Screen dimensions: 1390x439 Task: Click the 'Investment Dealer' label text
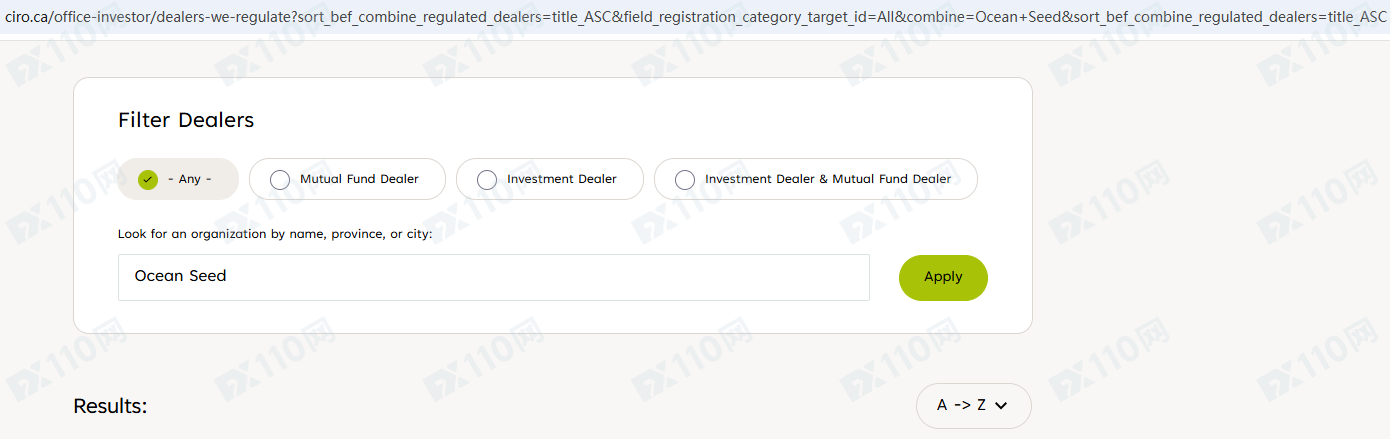(x=561, y=179)
